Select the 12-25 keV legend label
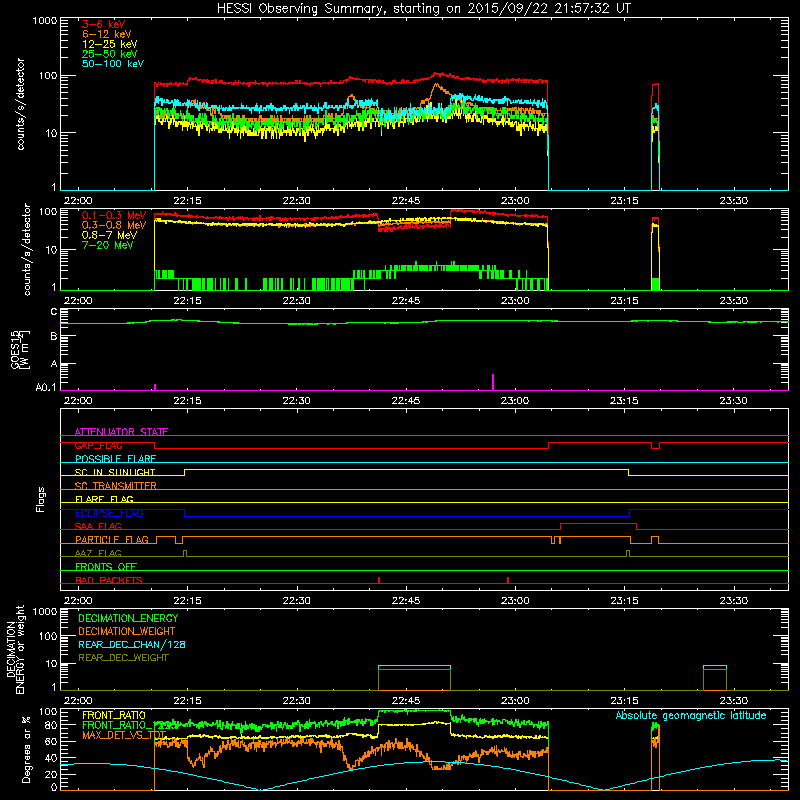 110,44
